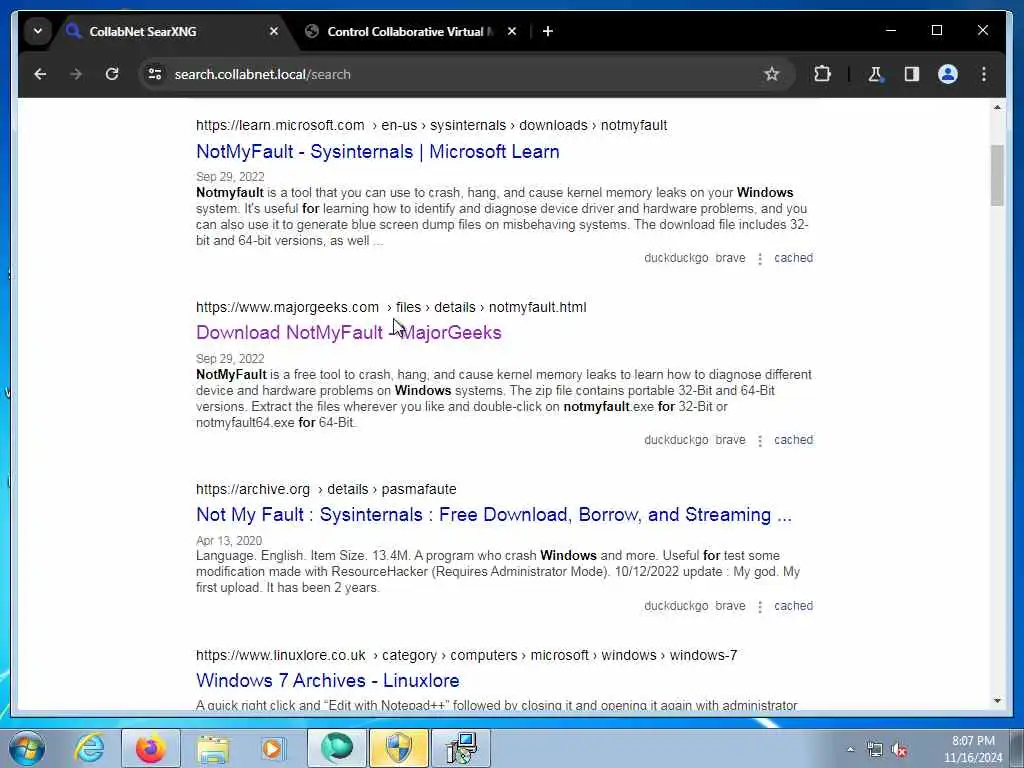Show hidden system tray icons
Viewport: 1024px width, 768px height.
(850, 750)
